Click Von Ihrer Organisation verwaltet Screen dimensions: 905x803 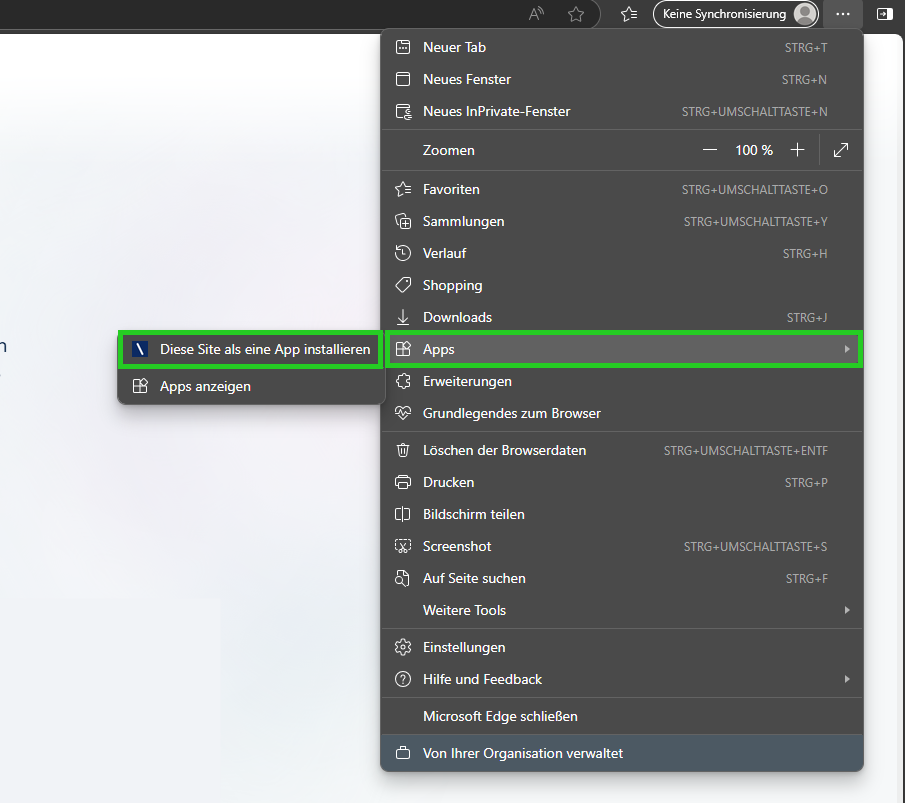(x=622, y=753)
